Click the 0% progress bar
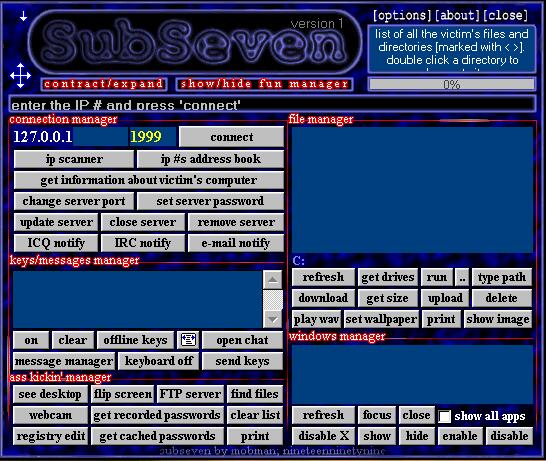 452,84
